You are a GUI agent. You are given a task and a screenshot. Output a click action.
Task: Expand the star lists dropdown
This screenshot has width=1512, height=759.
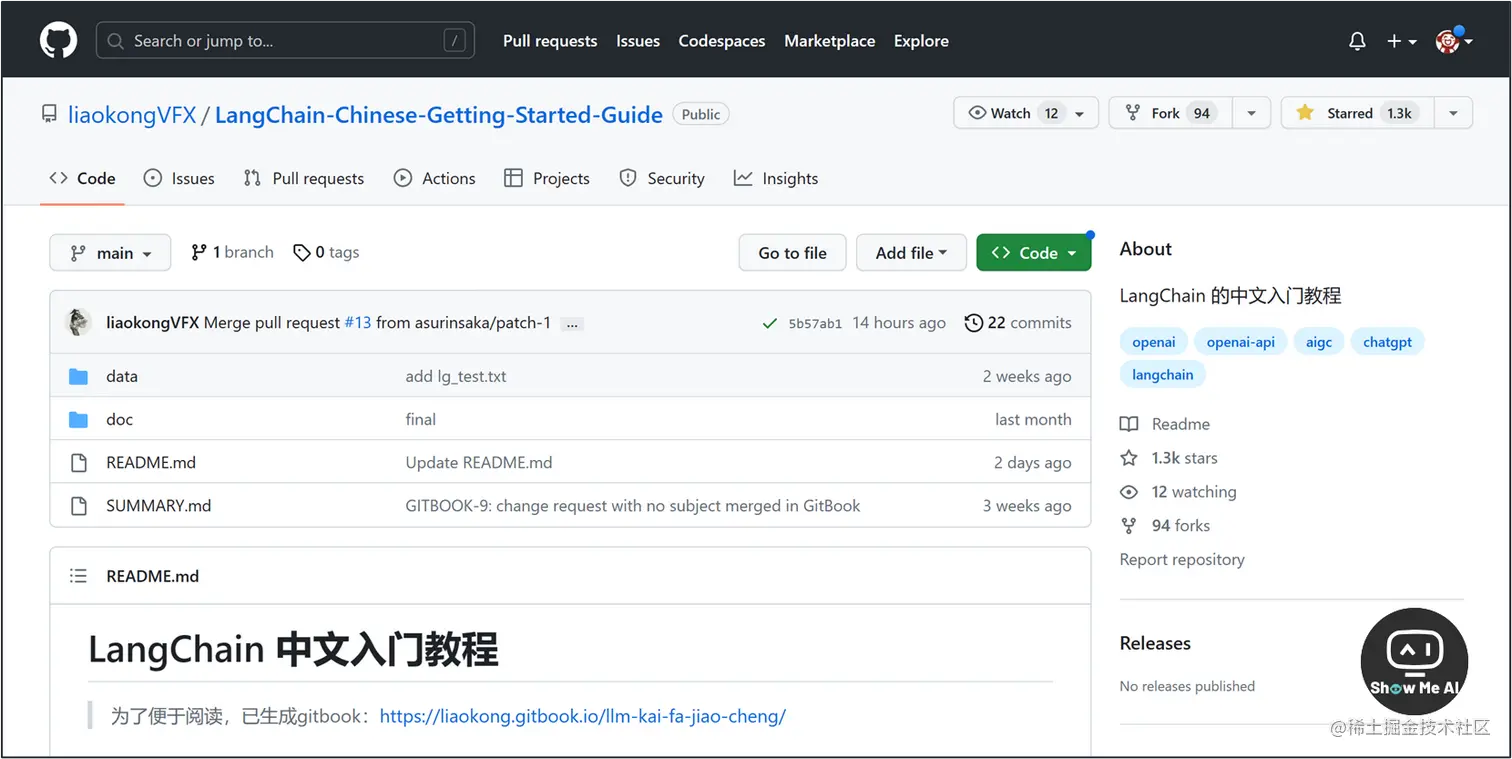pyautogui.click(x=1454, y=114)
